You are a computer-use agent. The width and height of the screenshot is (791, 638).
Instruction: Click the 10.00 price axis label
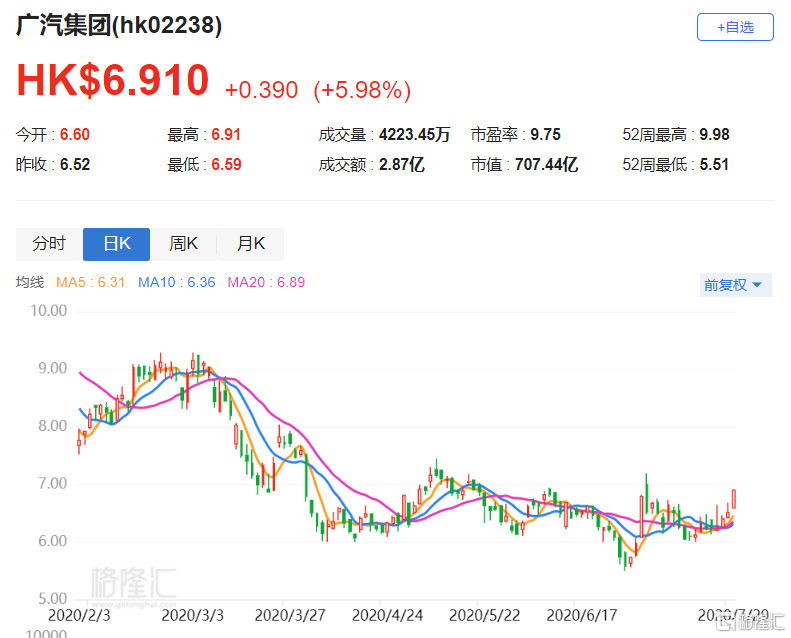click(48, 311)
